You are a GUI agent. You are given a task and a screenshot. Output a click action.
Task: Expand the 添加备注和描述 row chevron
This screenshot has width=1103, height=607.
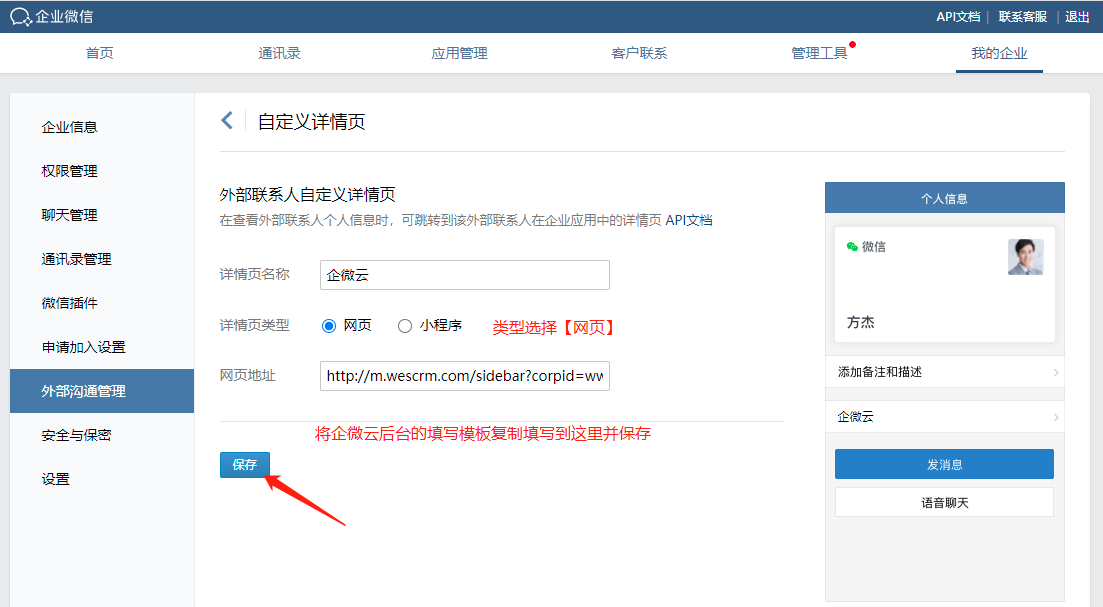(x=1056, y=372)
